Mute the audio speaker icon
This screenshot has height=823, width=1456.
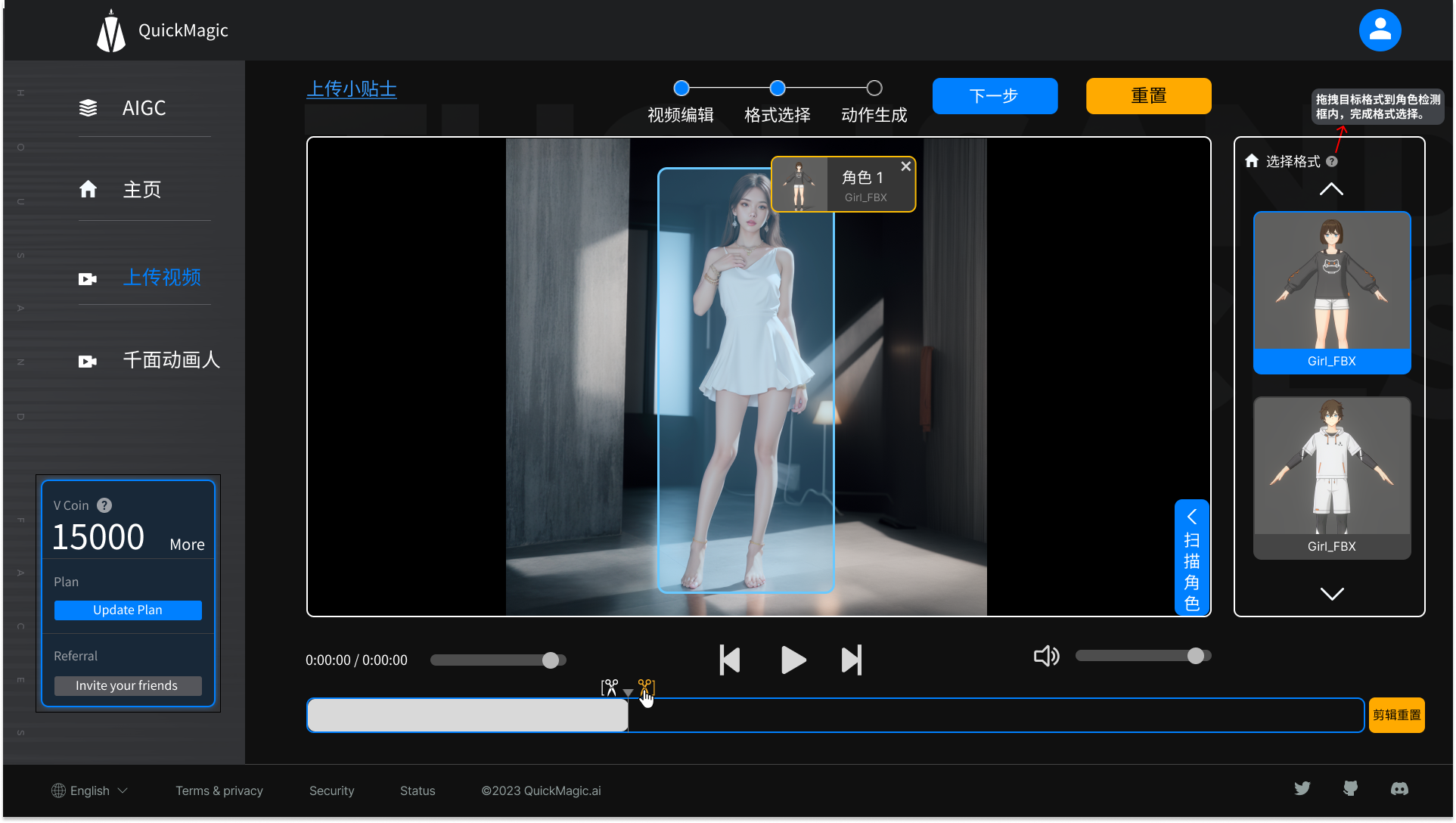pos(1047,656)
